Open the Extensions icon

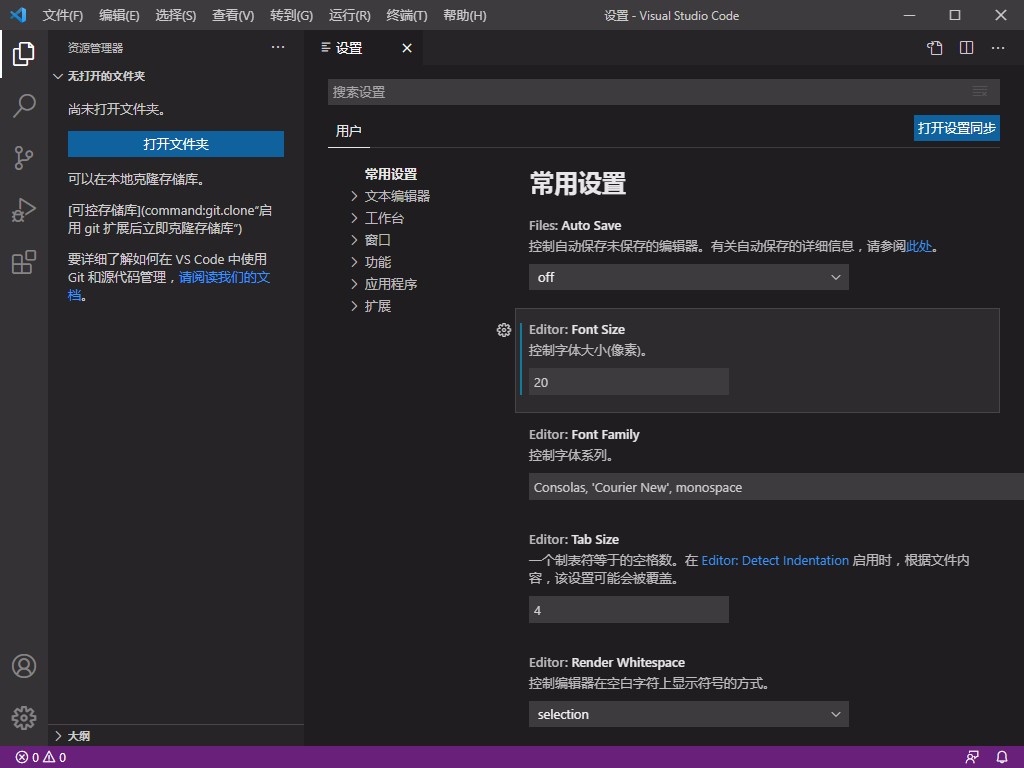(23, 262)
